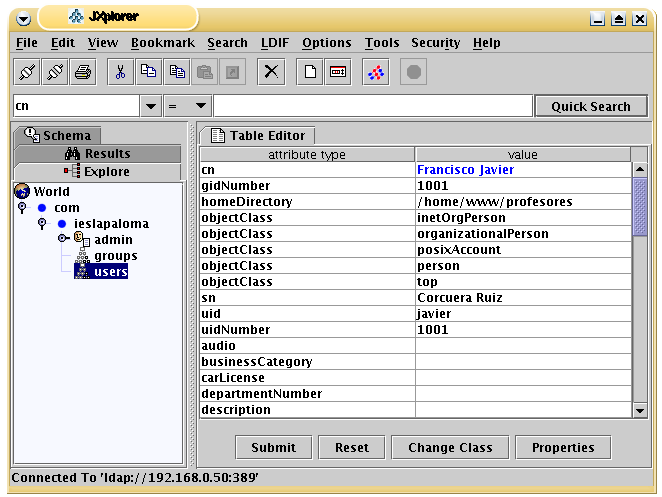Collapse the ieslapaloma tree node

click(x=42, y=224)
